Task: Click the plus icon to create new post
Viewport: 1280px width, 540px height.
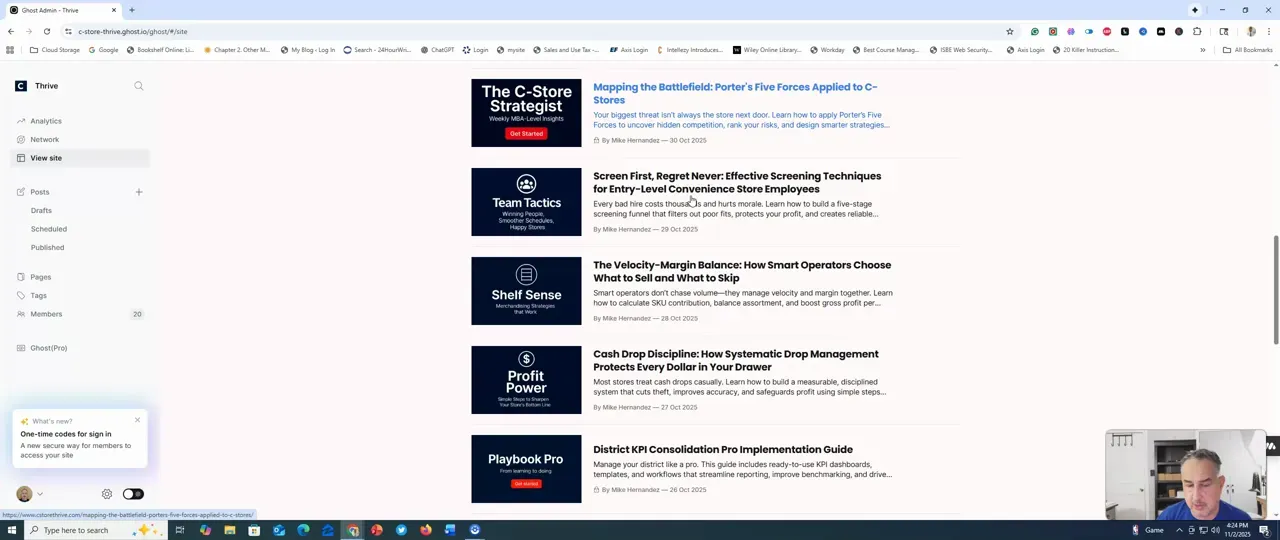Action: [139, 192]
